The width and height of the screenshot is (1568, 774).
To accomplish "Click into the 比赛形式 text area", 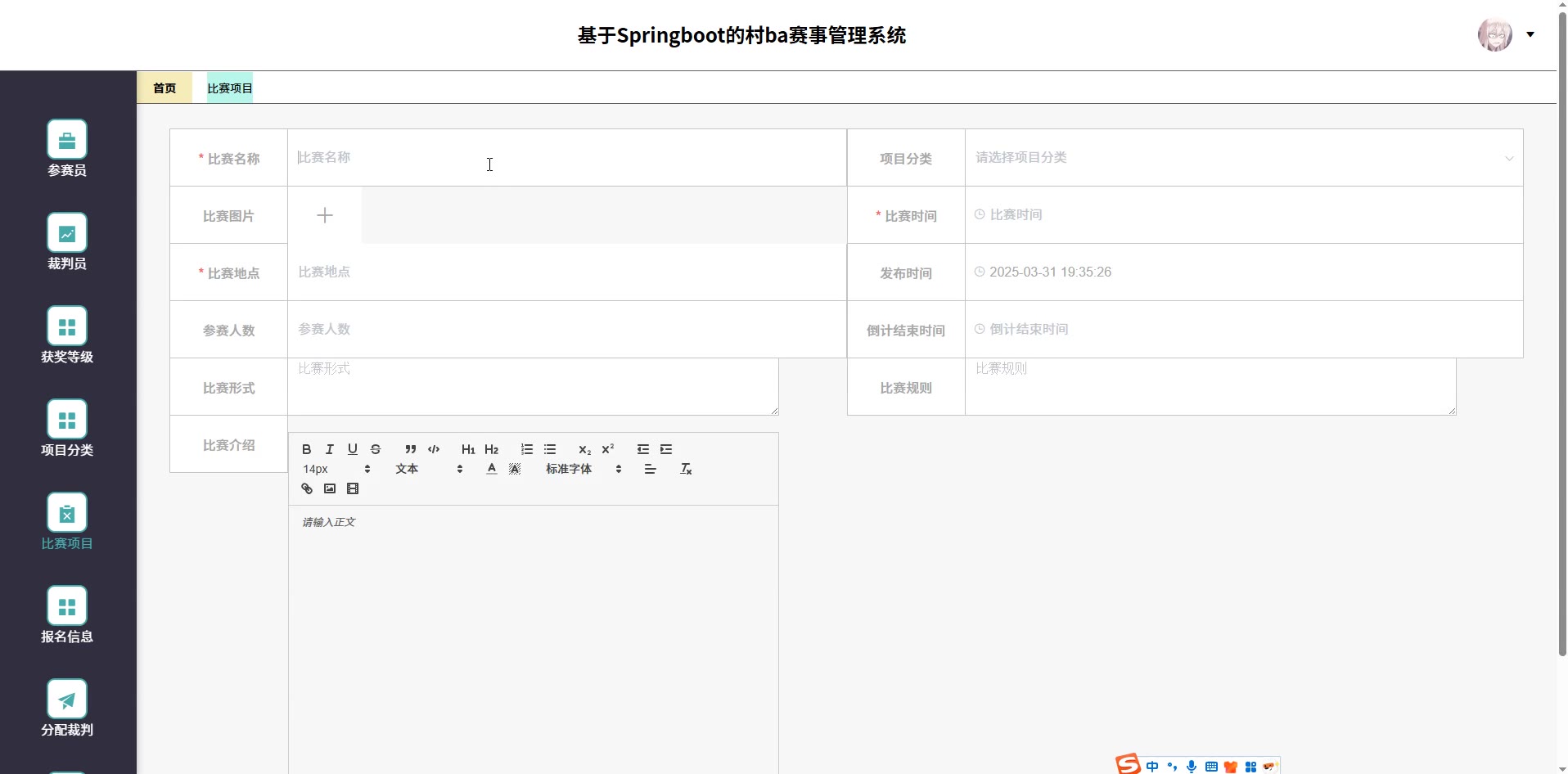I will pyautogui.click(x=534, y=386).
